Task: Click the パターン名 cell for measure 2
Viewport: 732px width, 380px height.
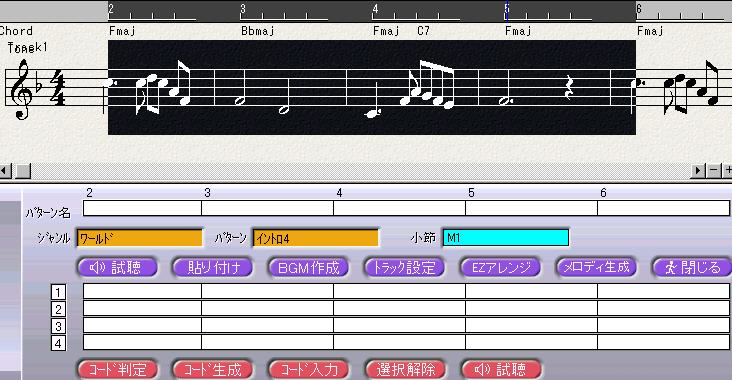Action: (x=142, y=208)
